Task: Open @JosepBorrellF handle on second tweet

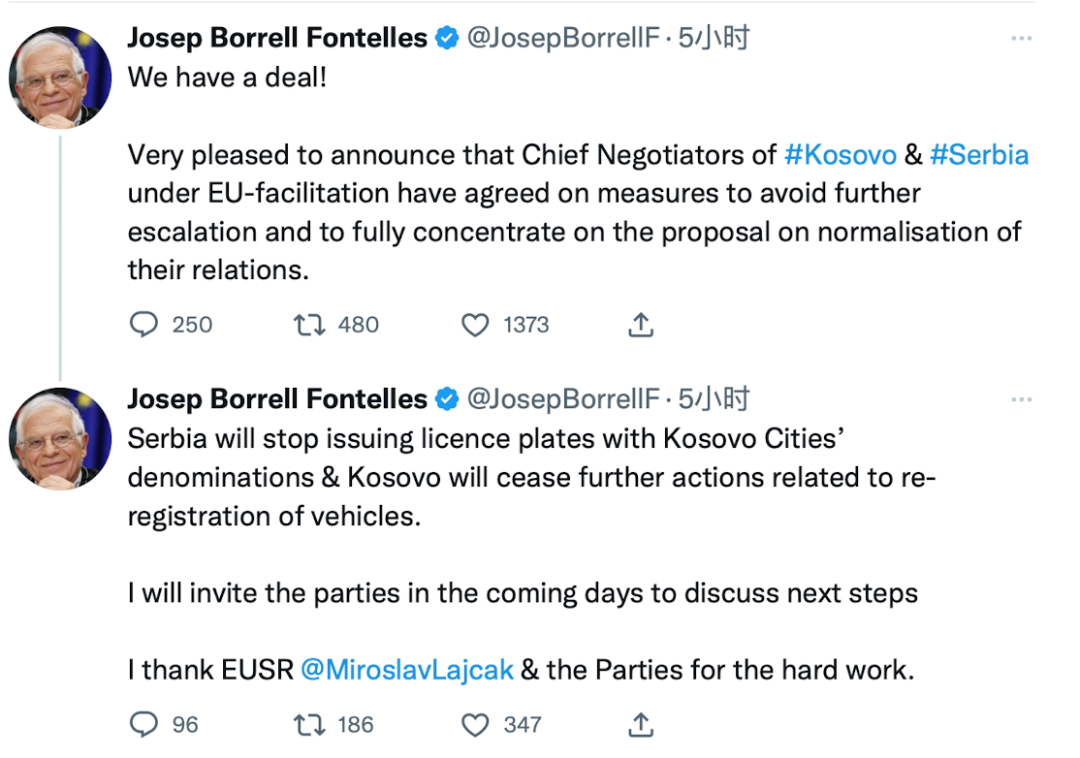Action: coord(563,399)
